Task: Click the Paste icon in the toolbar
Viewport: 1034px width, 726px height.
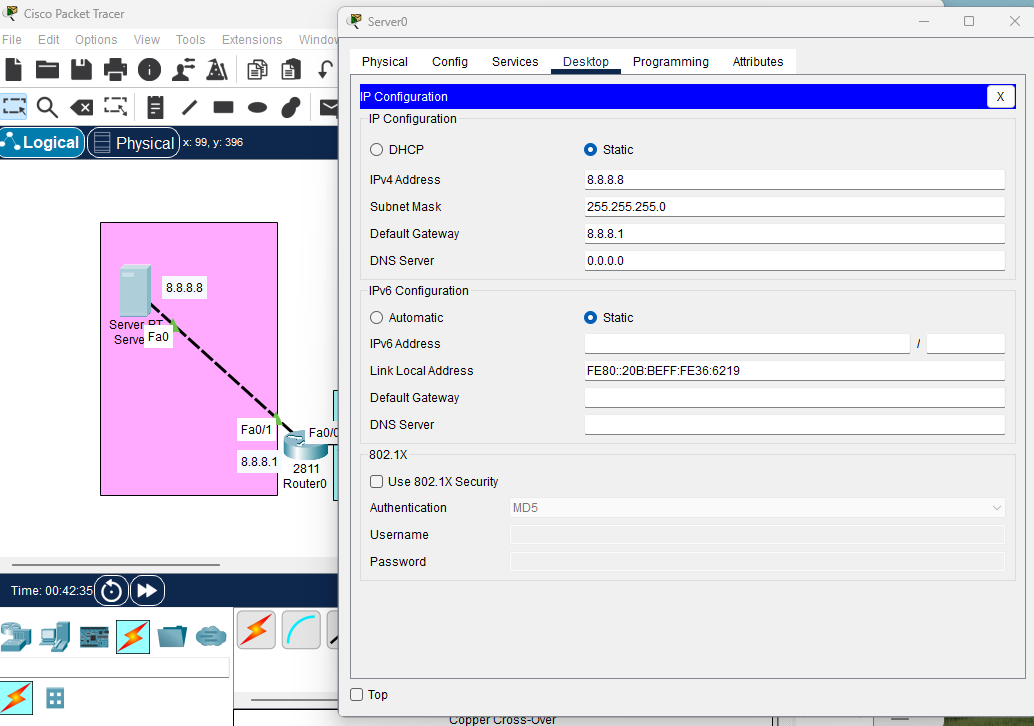Action: (291, 69)
